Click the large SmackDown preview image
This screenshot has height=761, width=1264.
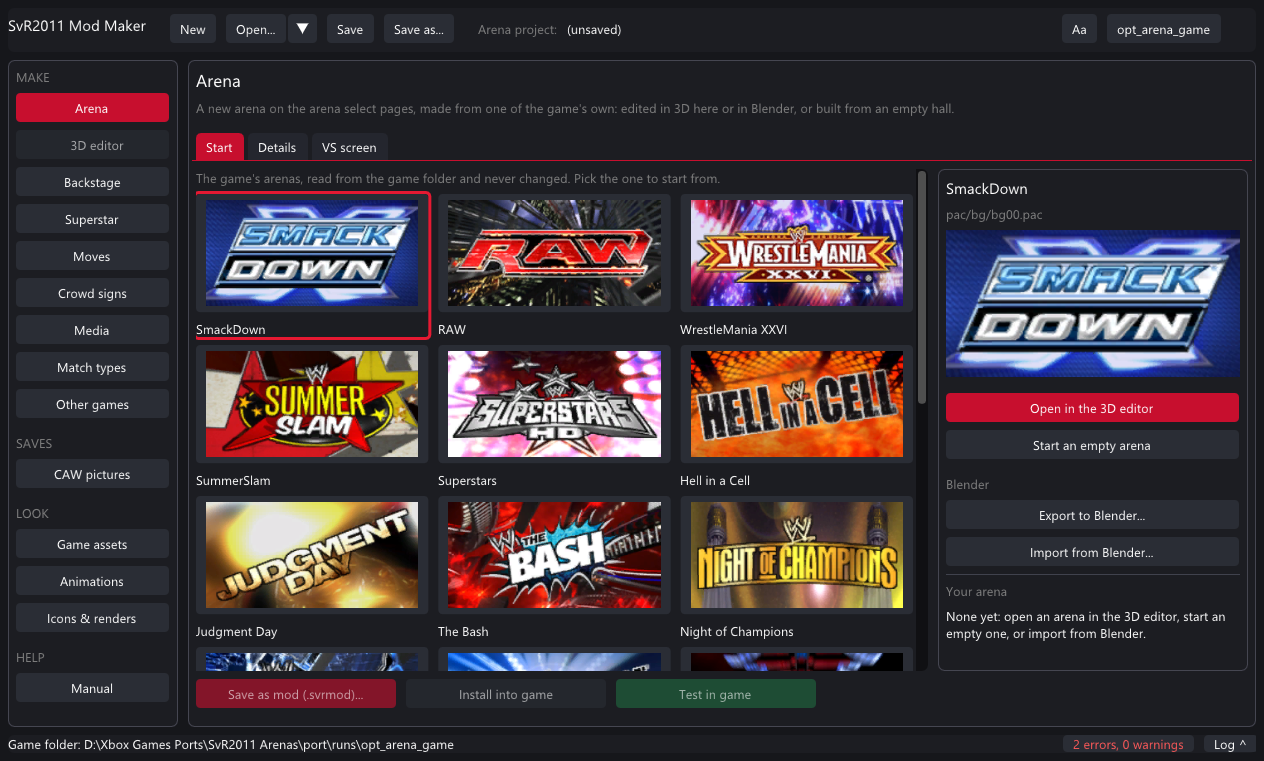point(1092,304)
